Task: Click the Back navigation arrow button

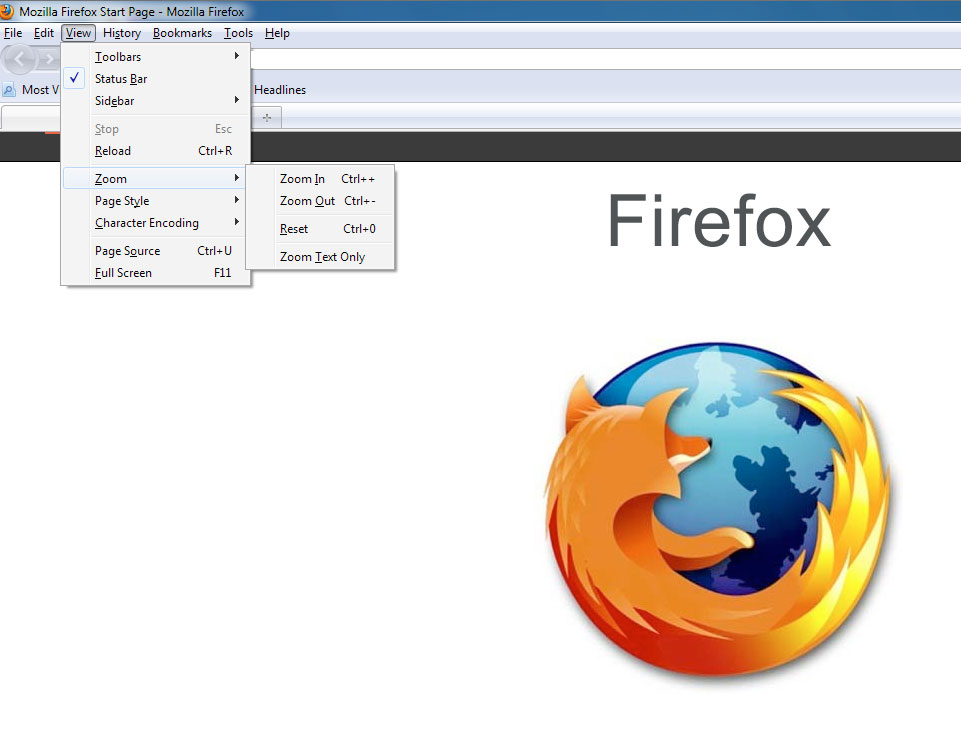Action: pos(19,59)
